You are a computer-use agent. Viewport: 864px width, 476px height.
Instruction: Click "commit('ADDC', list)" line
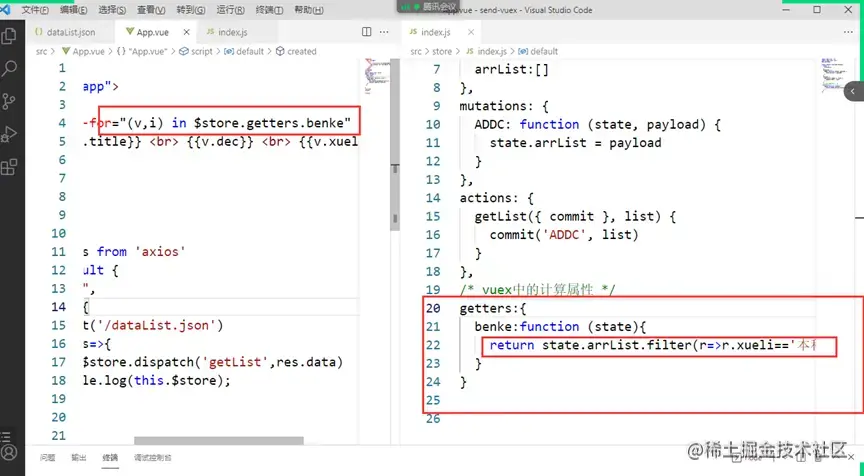point(564,235)
